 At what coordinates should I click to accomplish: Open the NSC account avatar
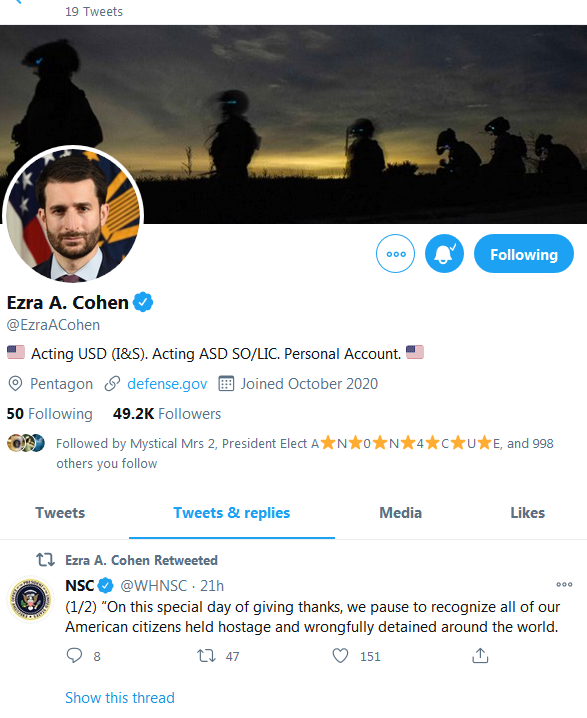coord(31,599)
